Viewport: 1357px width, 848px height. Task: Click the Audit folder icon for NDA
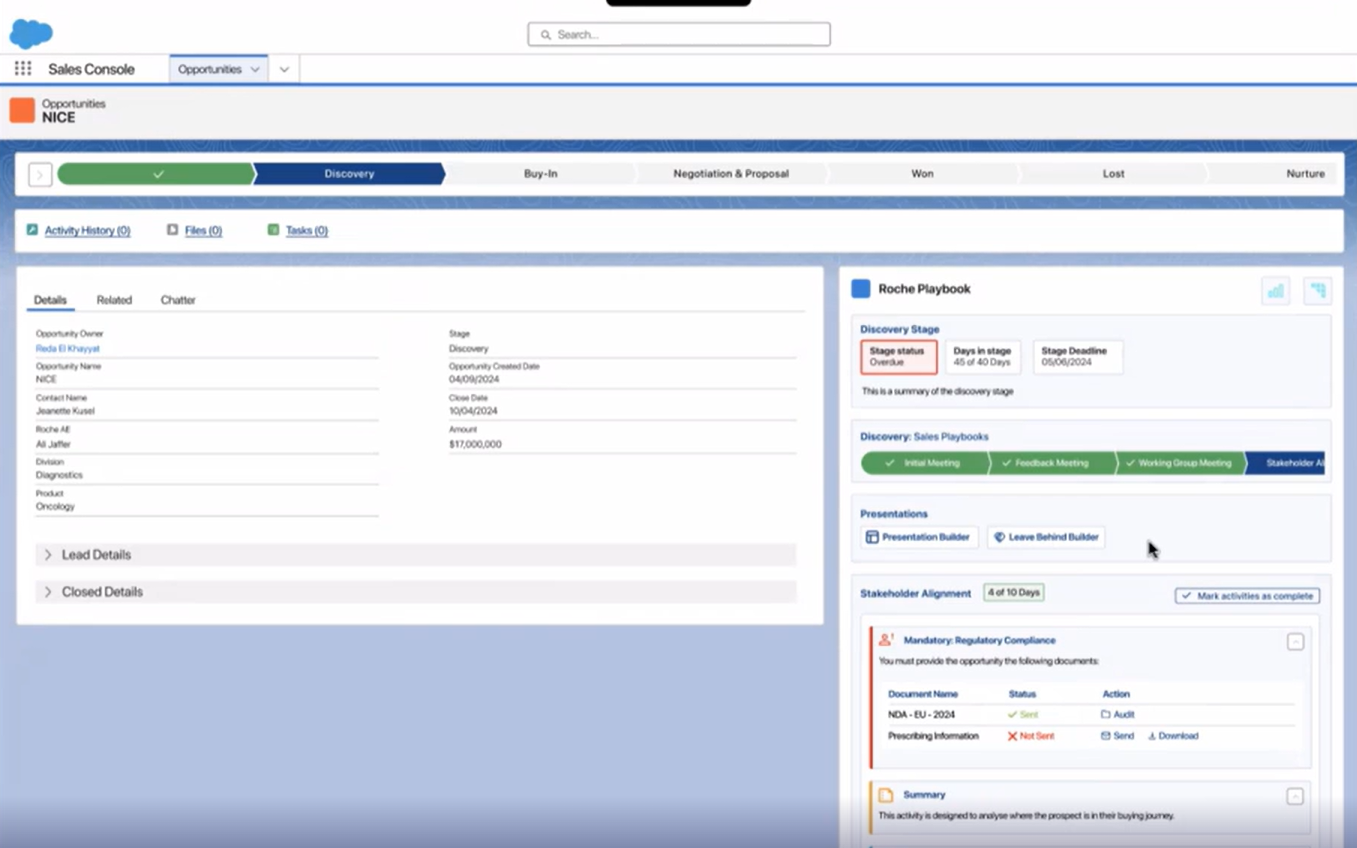pos(1106,715)
